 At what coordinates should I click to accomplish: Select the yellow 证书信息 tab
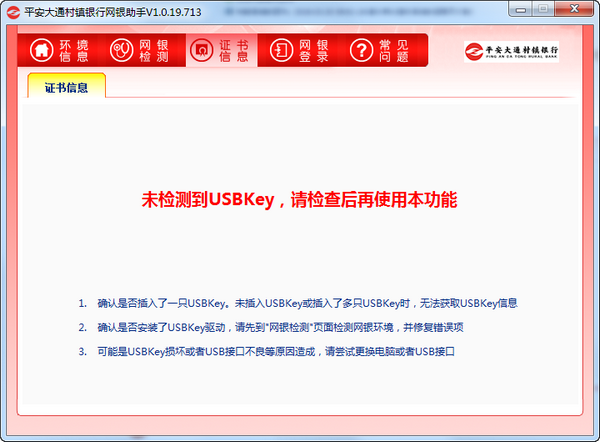point(67,85)
